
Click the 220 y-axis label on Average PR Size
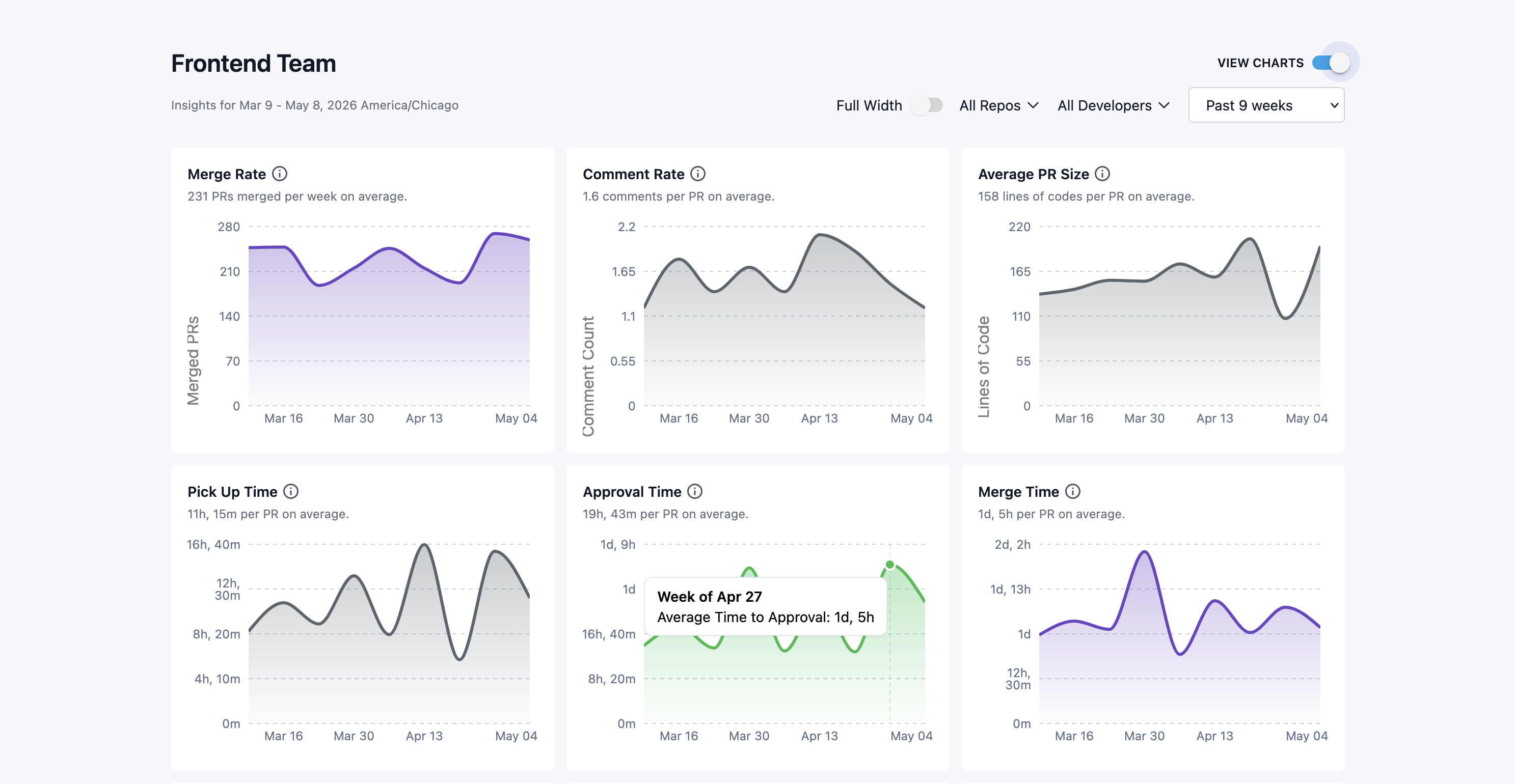pyautogui.click(x=1019, y=227)
